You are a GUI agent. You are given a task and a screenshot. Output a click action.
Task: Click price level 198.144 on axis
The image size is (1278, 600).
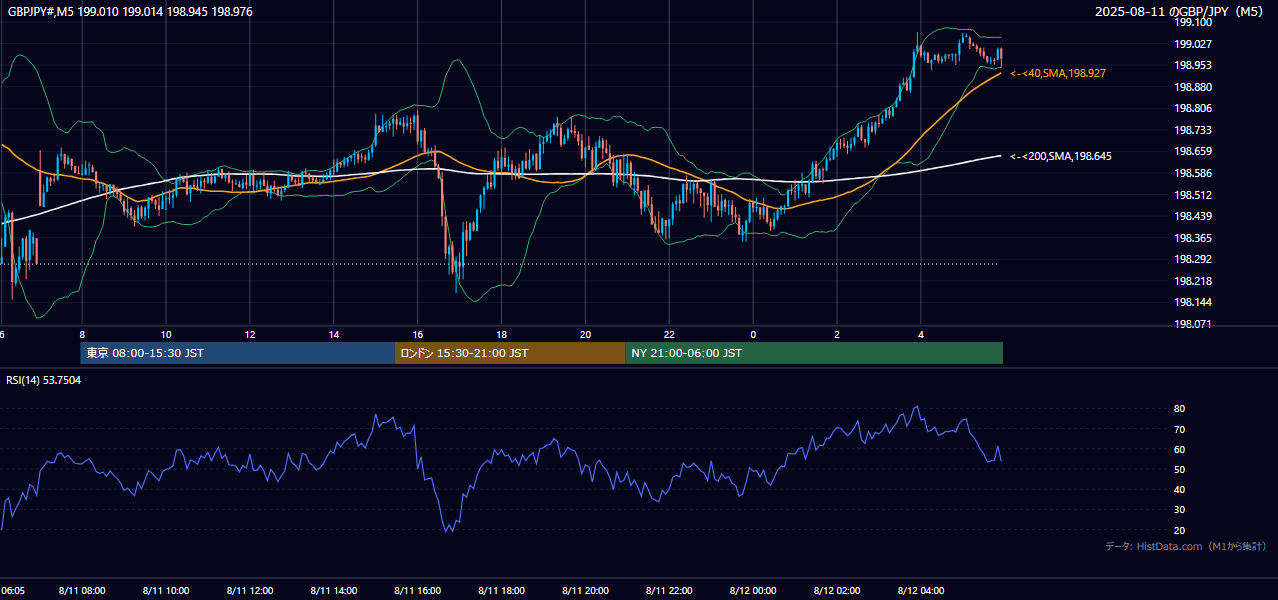pos(1193,302)
